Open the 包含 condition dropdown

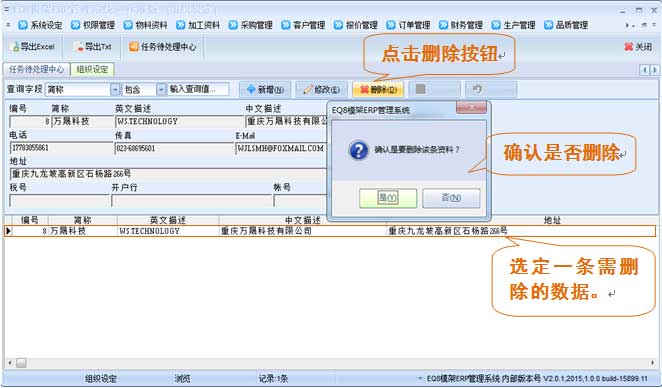(161, 90)
